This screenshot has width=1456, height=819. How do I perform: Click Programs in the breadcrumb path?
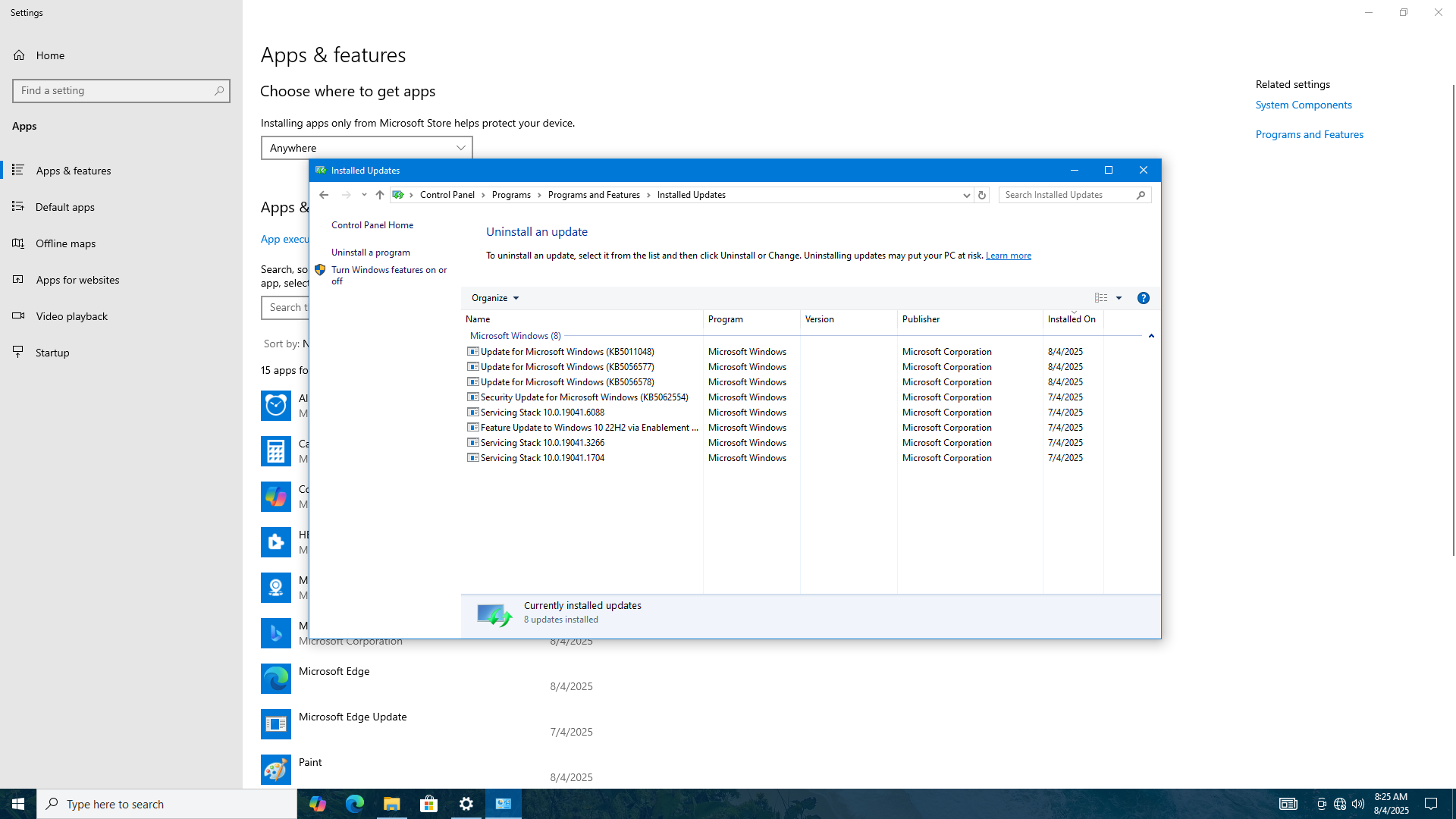(x=511, y=195)
